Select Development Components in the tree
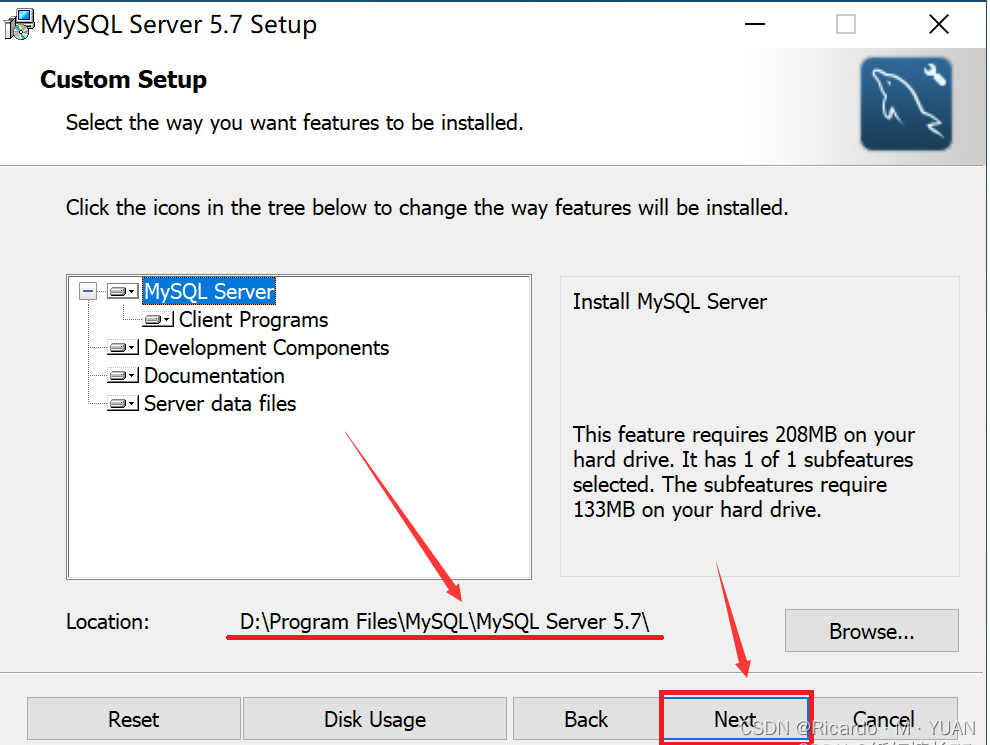Screen dimensions: 990x745 pos(266,348)
